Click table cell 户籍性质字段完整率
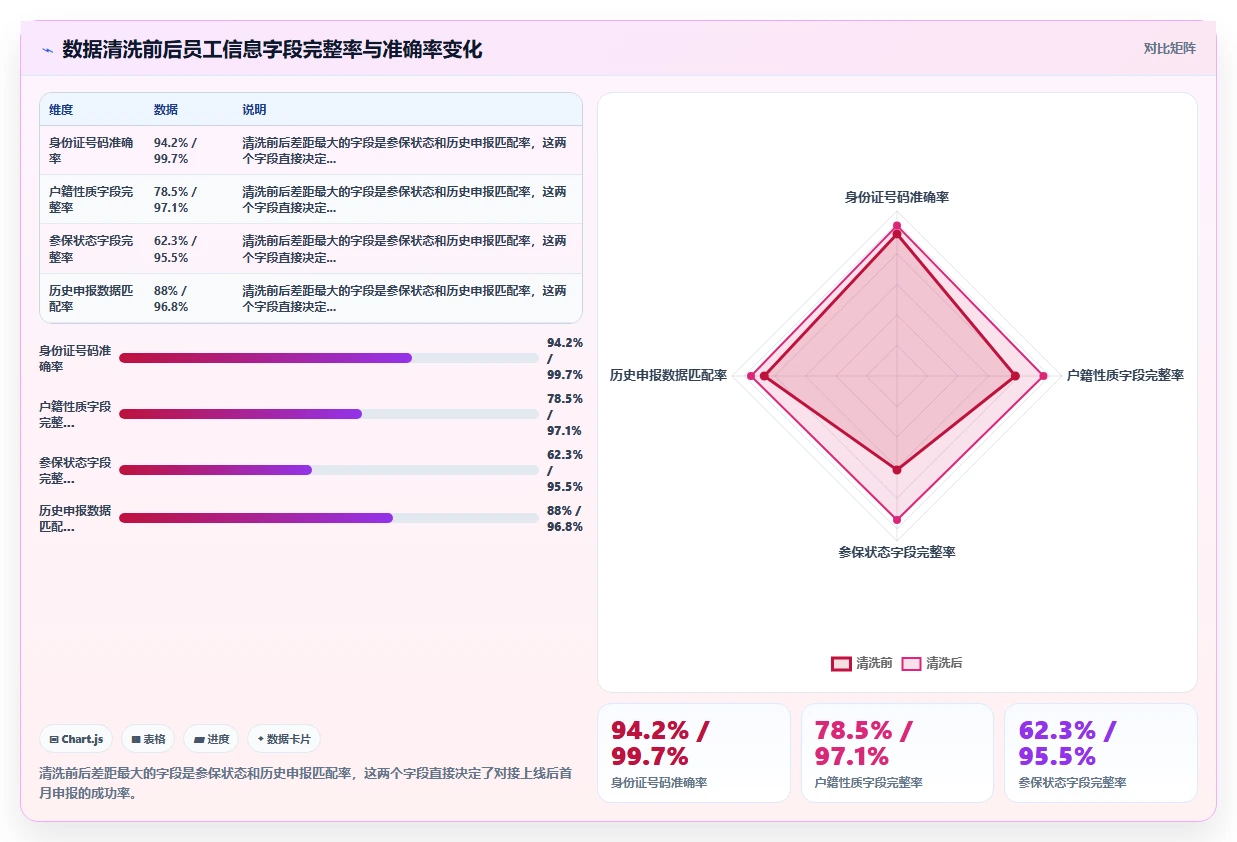 point(92,199)
